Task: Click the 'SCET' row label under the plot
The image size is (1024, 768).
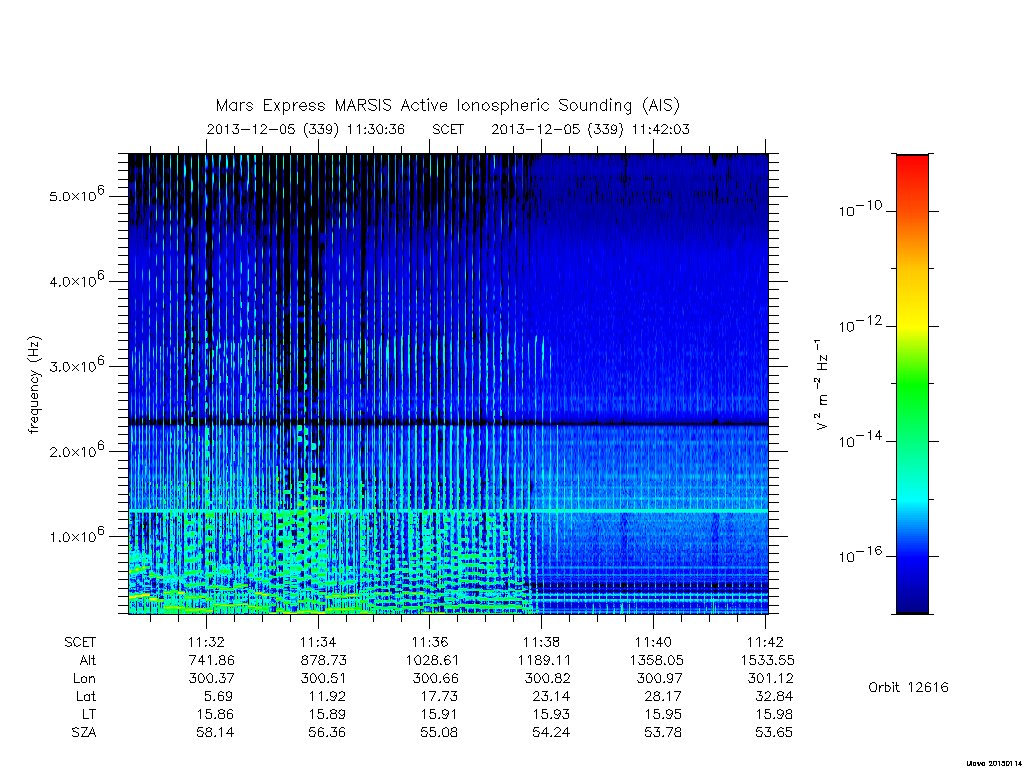Action: coord(80,642)
